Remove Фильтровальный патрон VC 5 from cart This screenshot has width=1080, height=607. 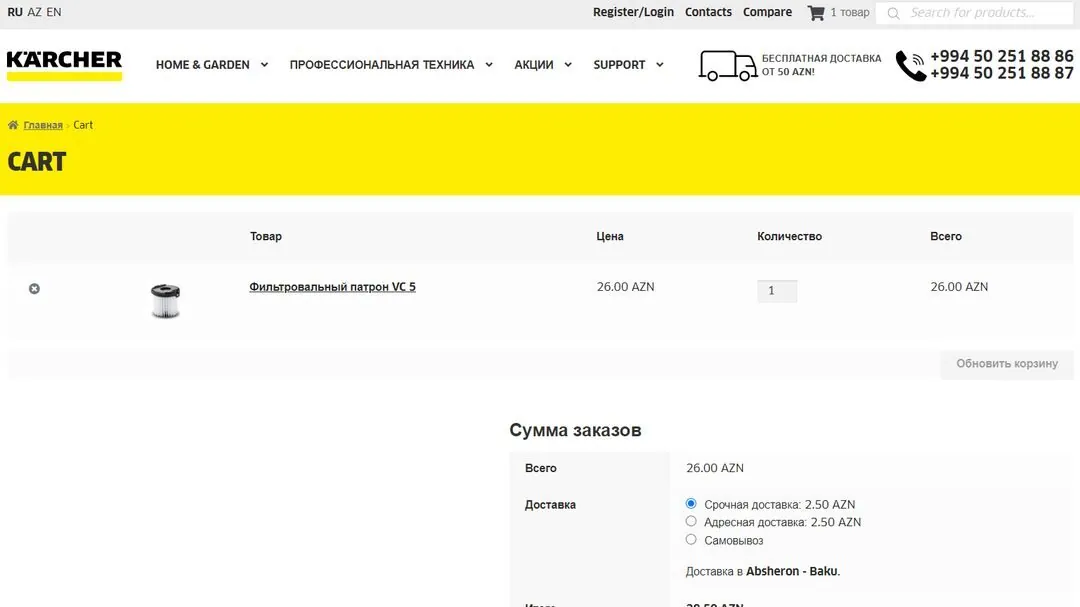[x=34, y=289]
